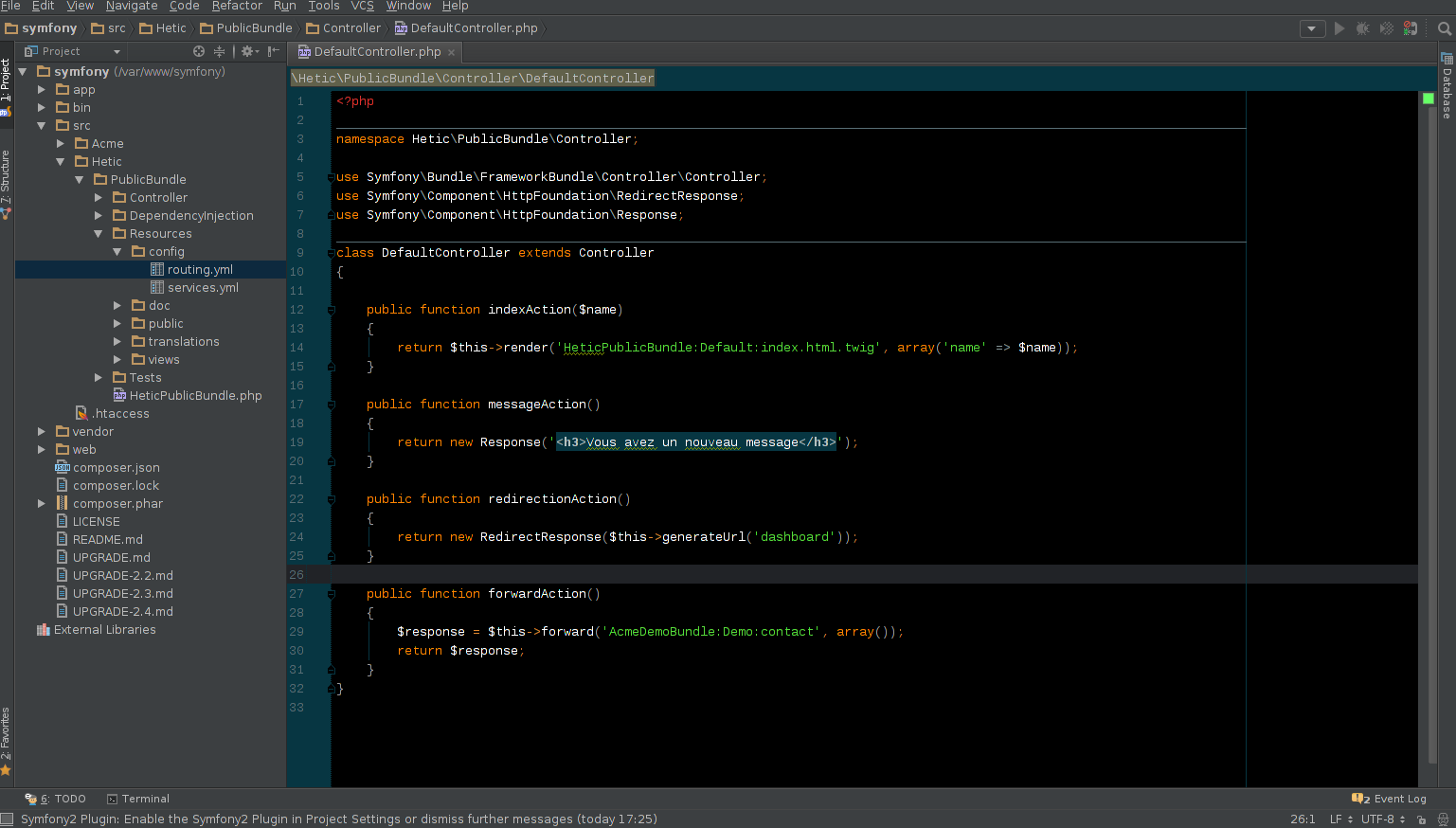The width and height of the screenshot is (1456, 828).
Task: Open the Help menu
Action: click(x=456, y=6)
